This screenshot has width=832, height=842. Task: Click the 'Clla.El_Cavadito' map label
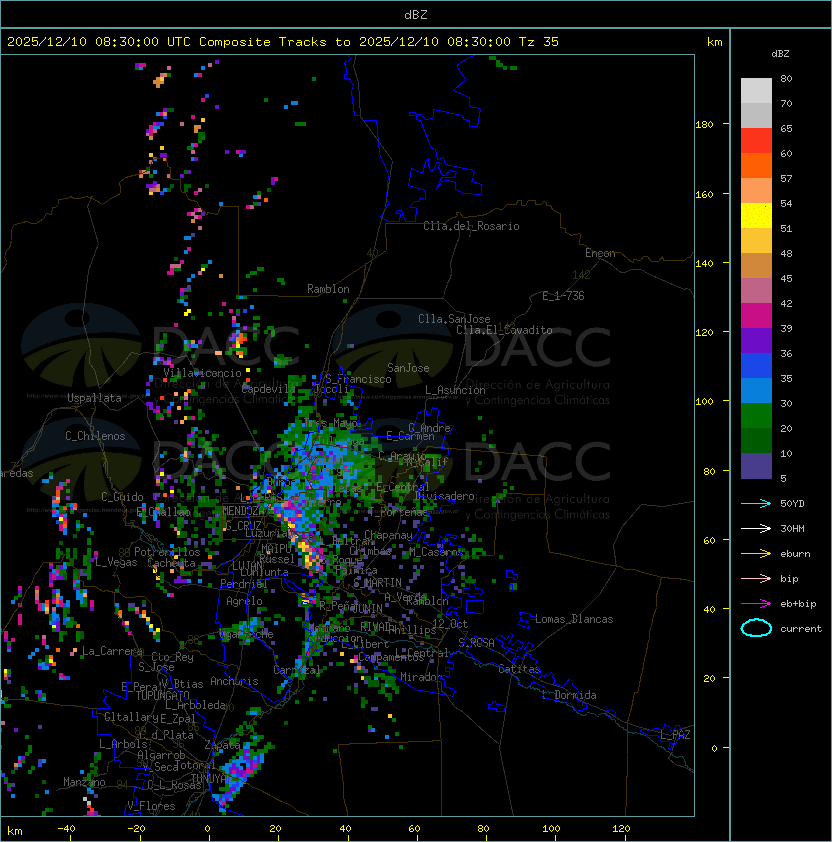[x=504, y=330]
